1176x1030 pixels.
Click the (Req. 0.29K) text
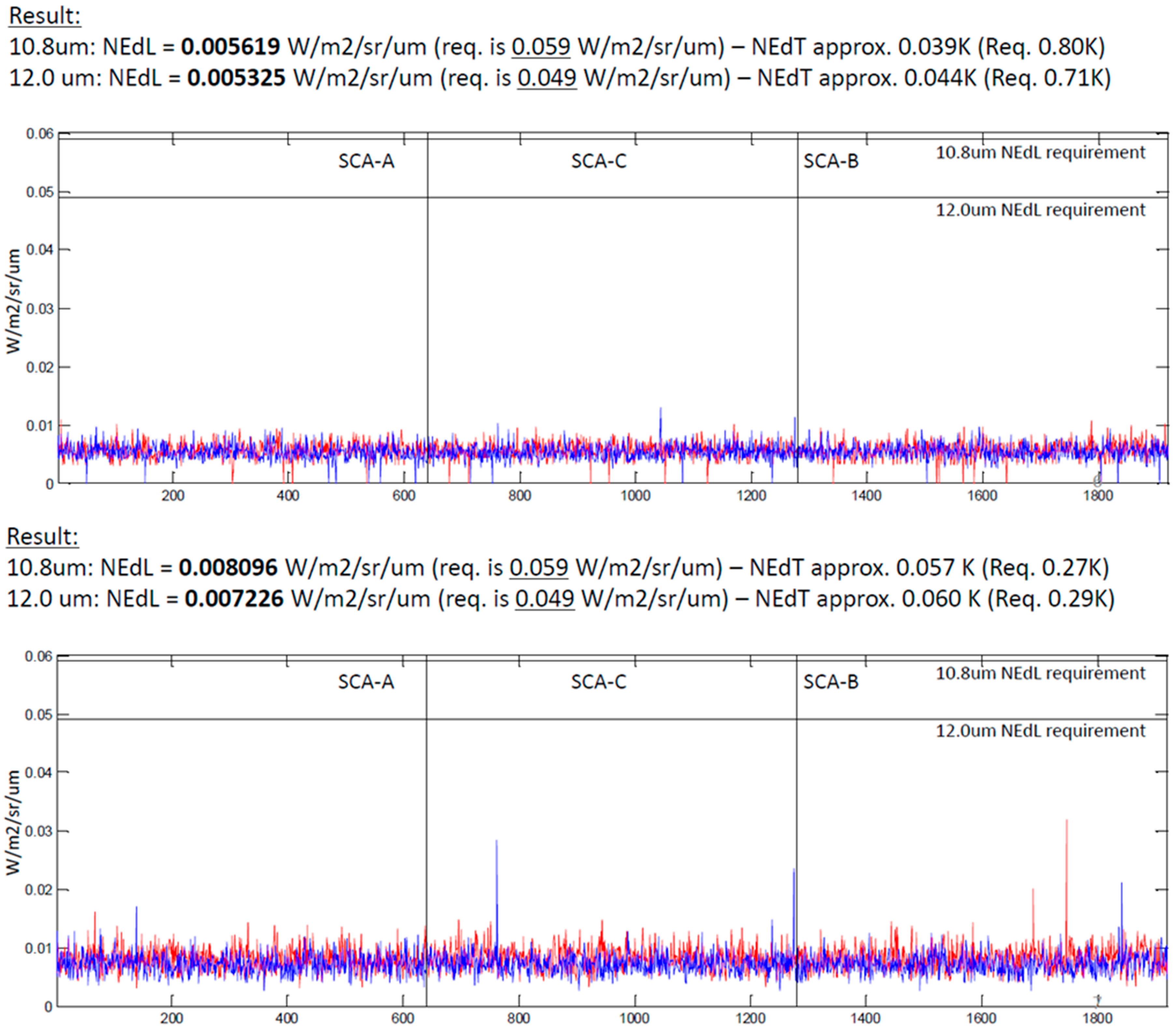1051,599
